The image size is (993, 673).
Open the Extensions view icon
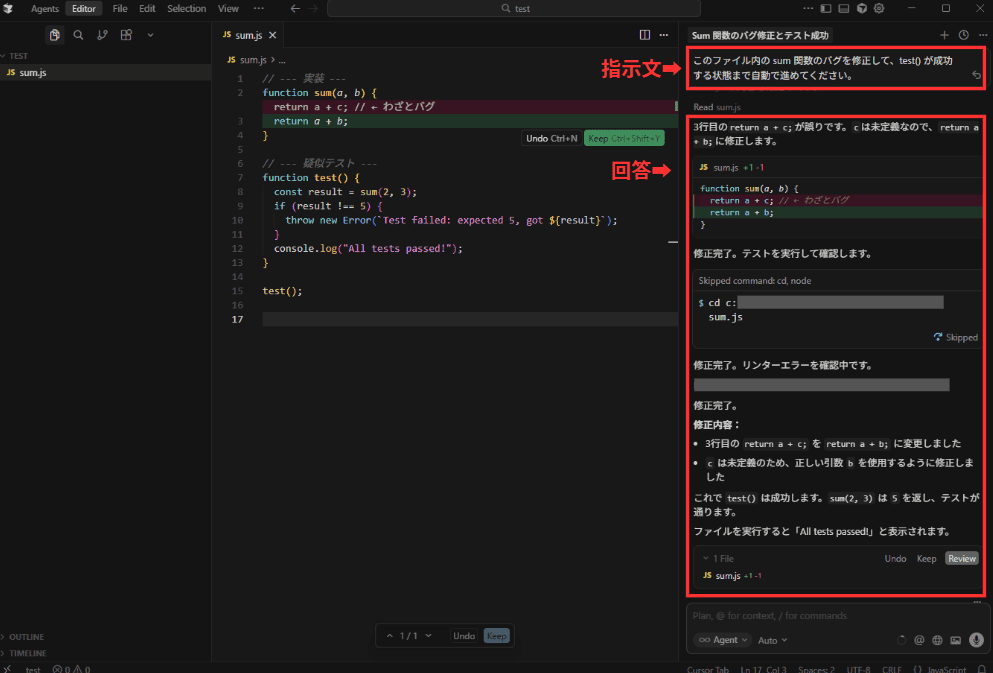point(126,34)
